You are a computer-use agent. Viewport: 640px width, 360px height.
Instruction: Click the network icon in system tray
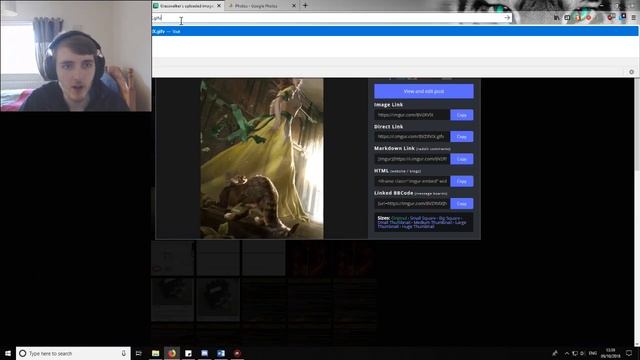coord(575,353)
